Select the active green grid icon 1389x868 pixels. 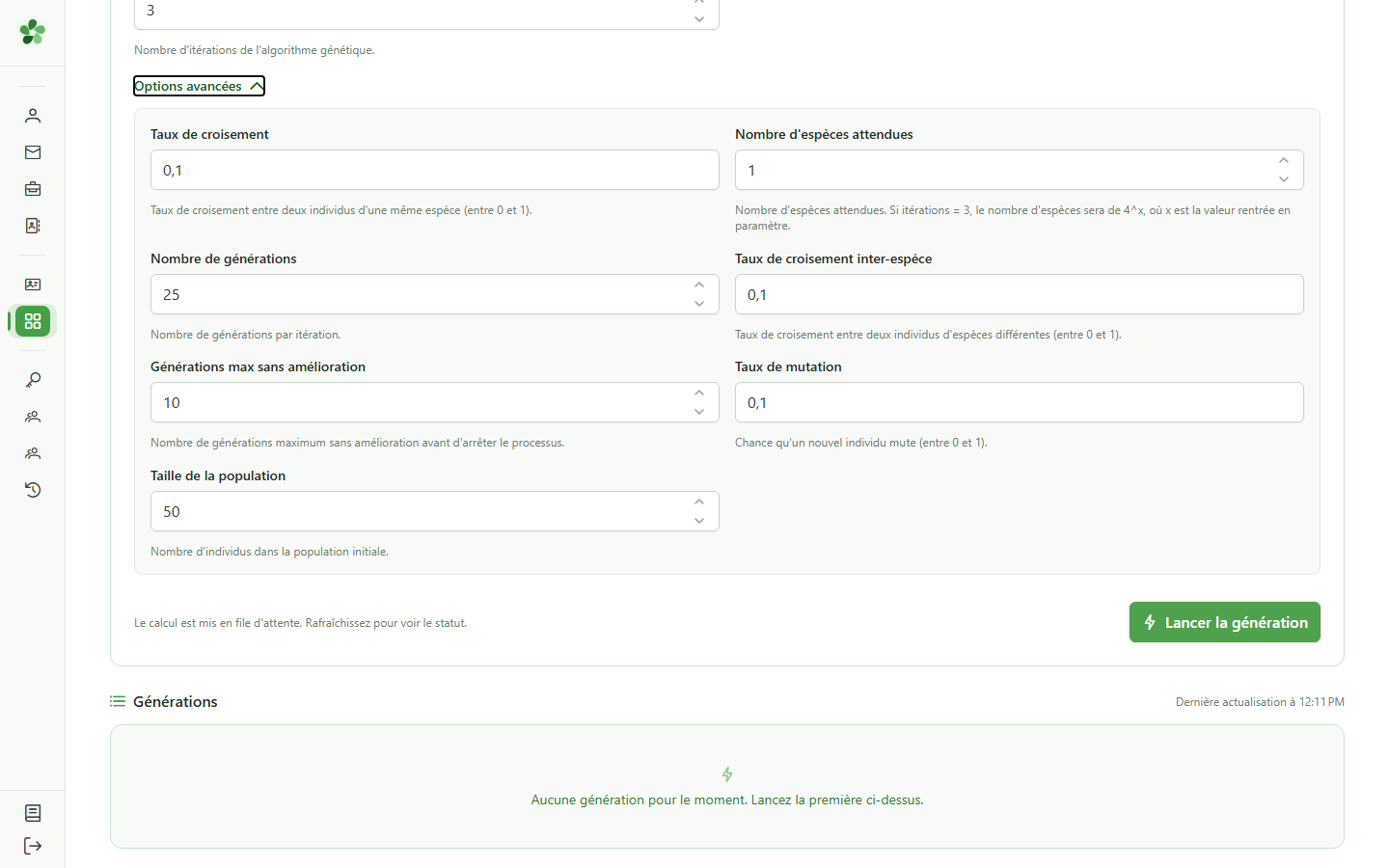[33, 321]
